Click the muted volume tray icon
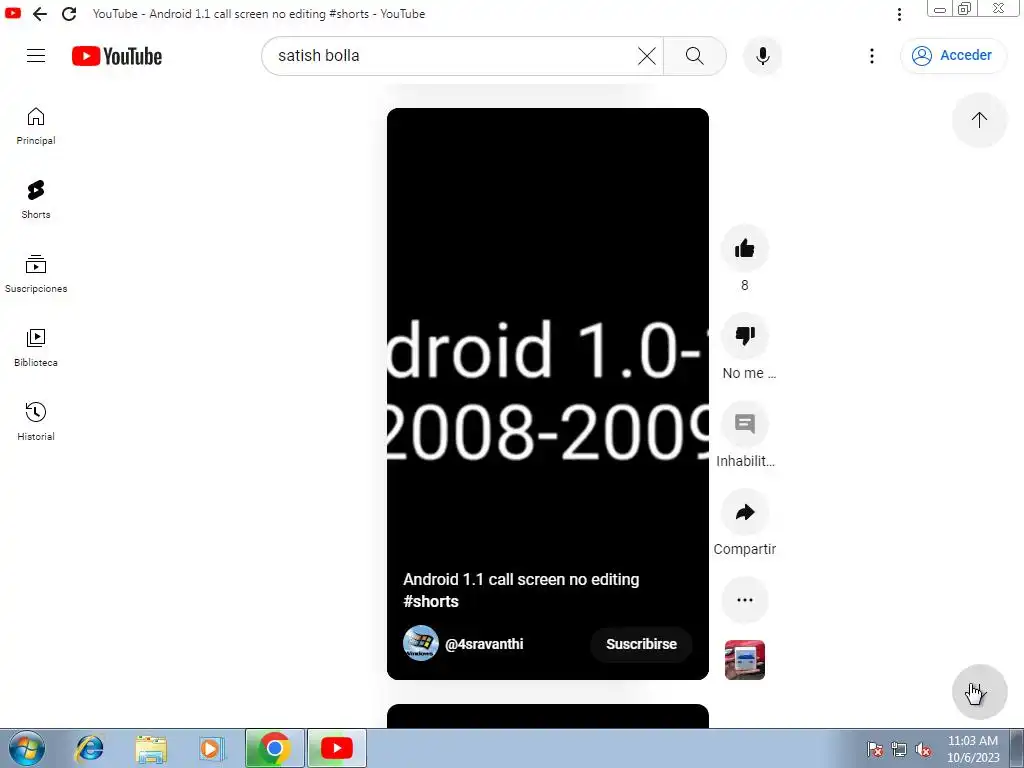Image resolution: width=1024 pixels, height=768 pixels. point(923,750)
